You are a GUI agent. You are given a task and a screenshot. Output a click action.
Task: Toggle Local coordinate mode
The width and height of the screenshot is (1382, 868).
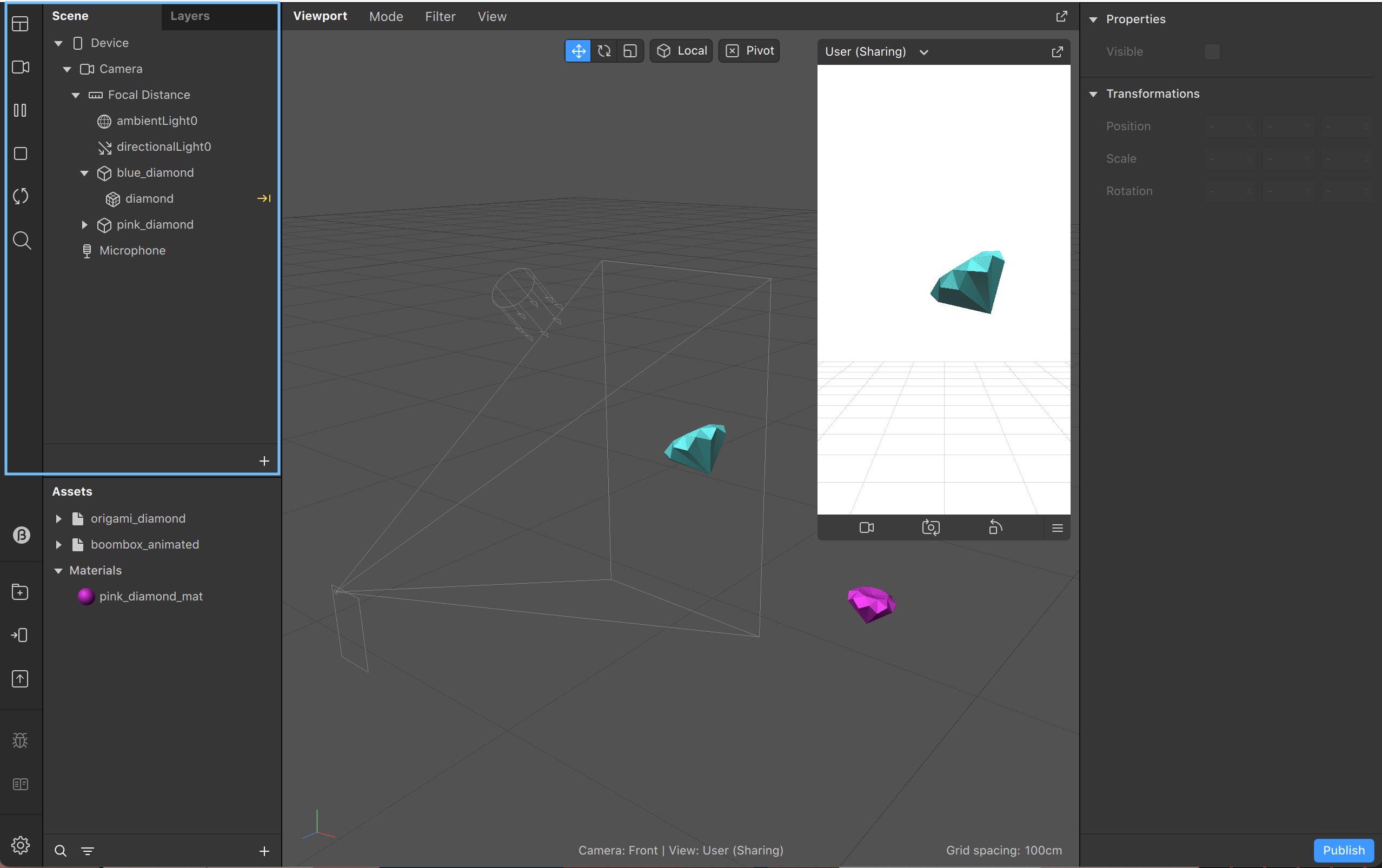click(x=681, y=50)
